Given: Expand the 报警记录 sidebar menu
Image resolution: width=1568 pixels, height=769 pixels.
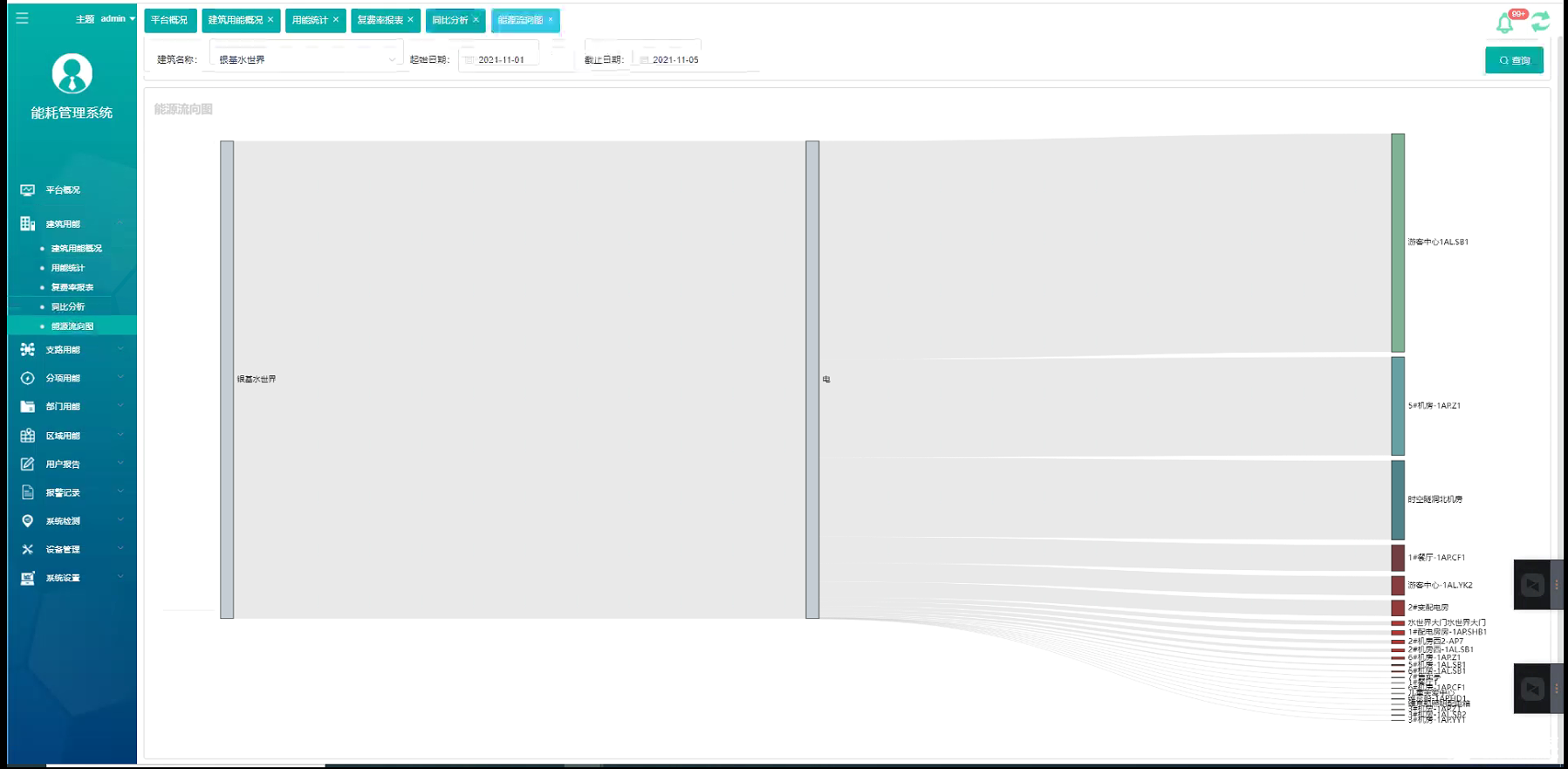Looking at the screenshot, I should pyautogui.click(x=70, y=493).
